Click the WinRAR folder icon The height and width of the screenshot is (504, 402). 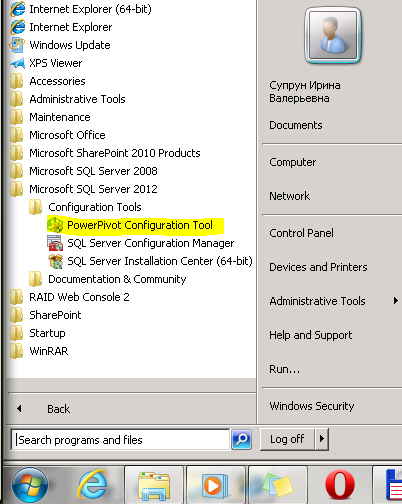tap(16, 351)
